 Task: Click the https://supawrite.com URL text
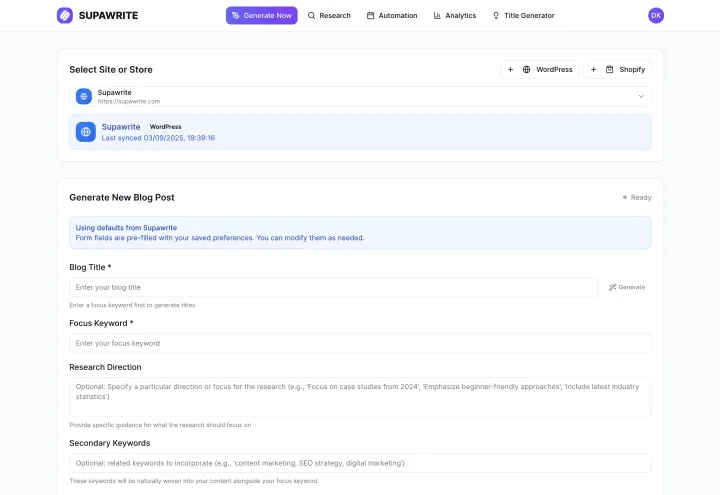point(129,101)
